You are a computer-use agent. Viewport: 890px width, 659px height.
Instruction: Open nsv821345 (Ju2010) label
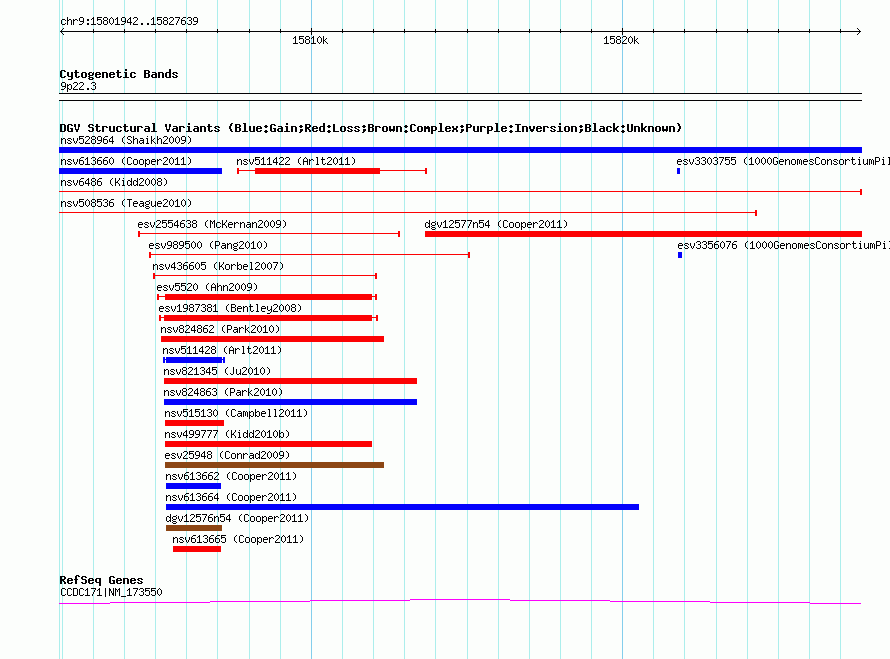pyautogui.click(x=217, y=371)
